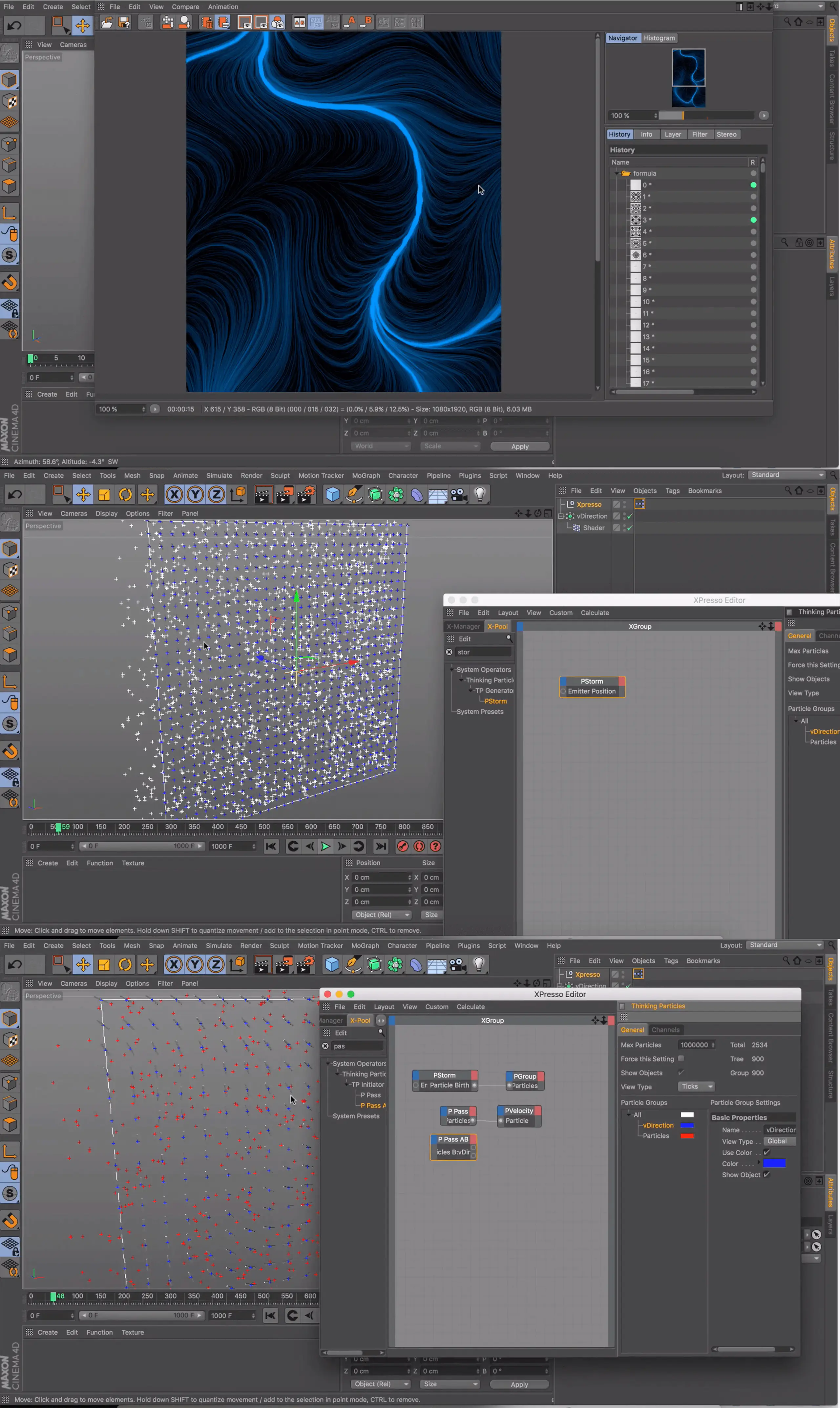The width and height of the screenshot is (840, 1408).
Task: Click the light bulb icon in the white-particles window
Action: [480, 495]
